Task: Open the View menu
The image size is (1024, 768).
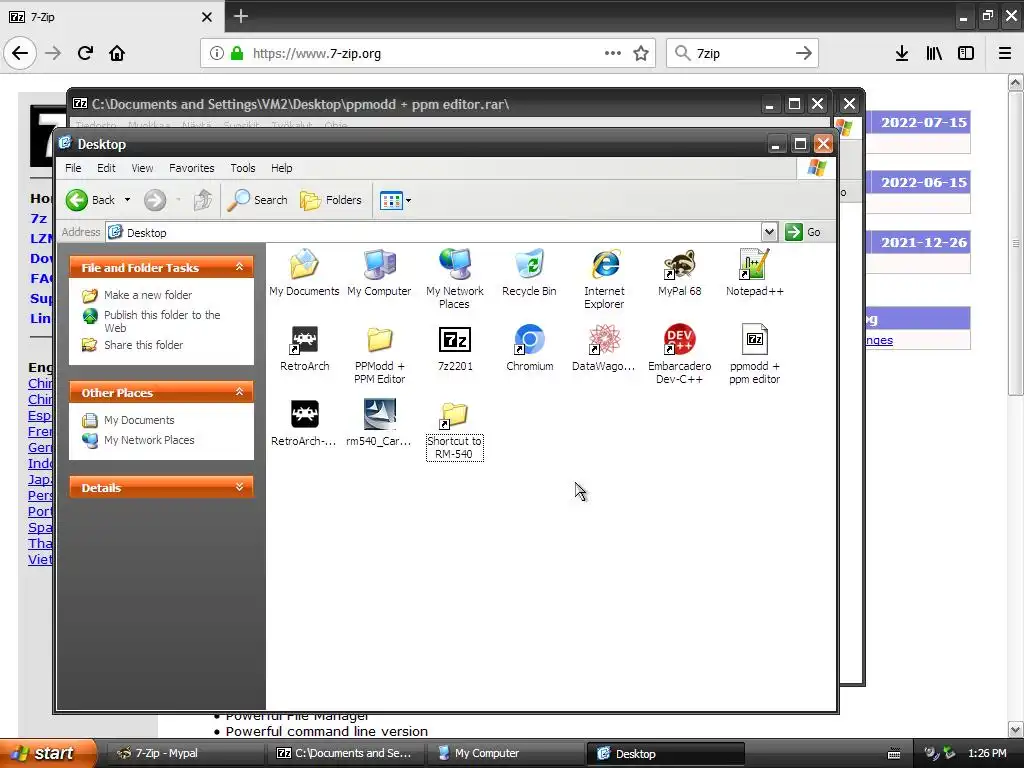Action: [x=142, y=168]
